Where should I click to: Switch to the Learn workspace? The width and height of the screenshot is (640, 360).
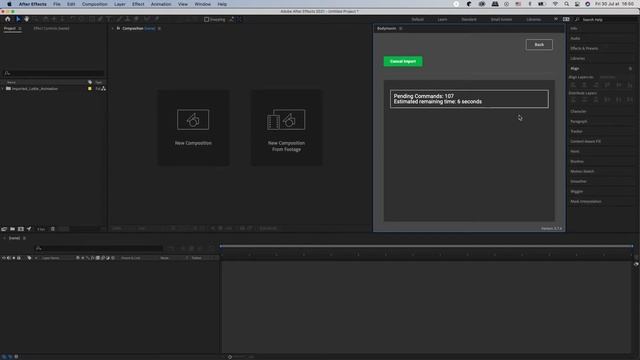pos(442,19)
